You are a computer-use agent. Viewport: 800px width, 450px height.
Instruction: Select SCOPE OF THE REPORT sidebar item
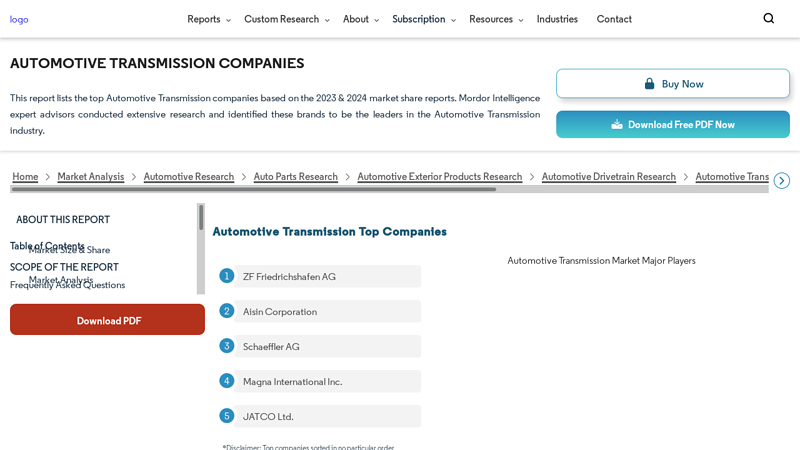point(64,267)
